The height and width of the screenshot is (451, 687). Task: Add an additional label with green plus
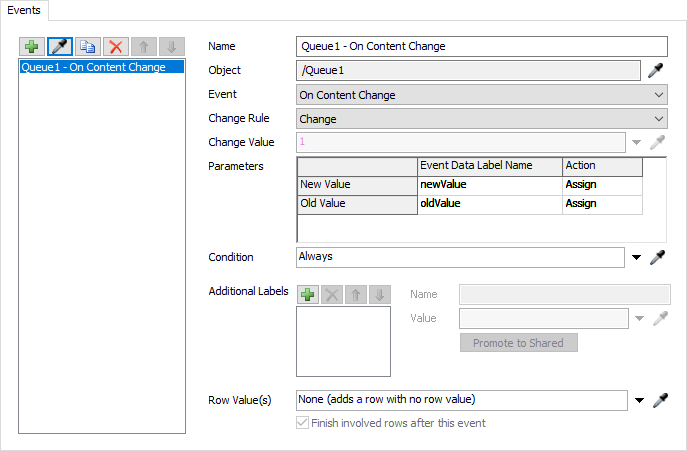308,294
